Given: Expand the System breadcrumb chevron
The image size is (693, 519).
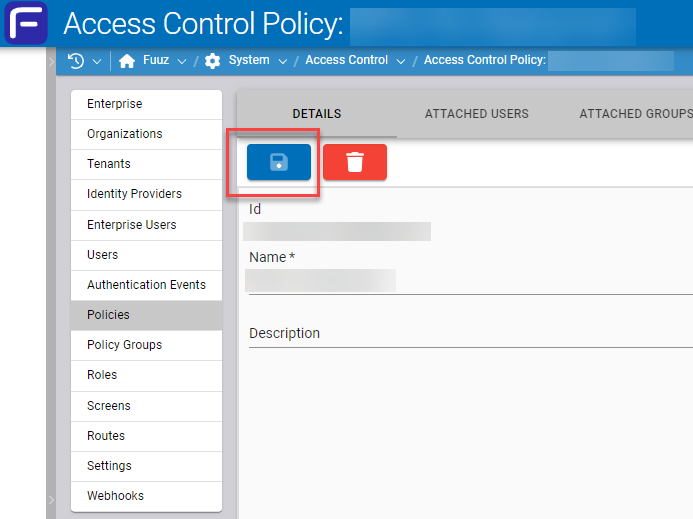Looking at the screenshot, I should pos(283,61).
